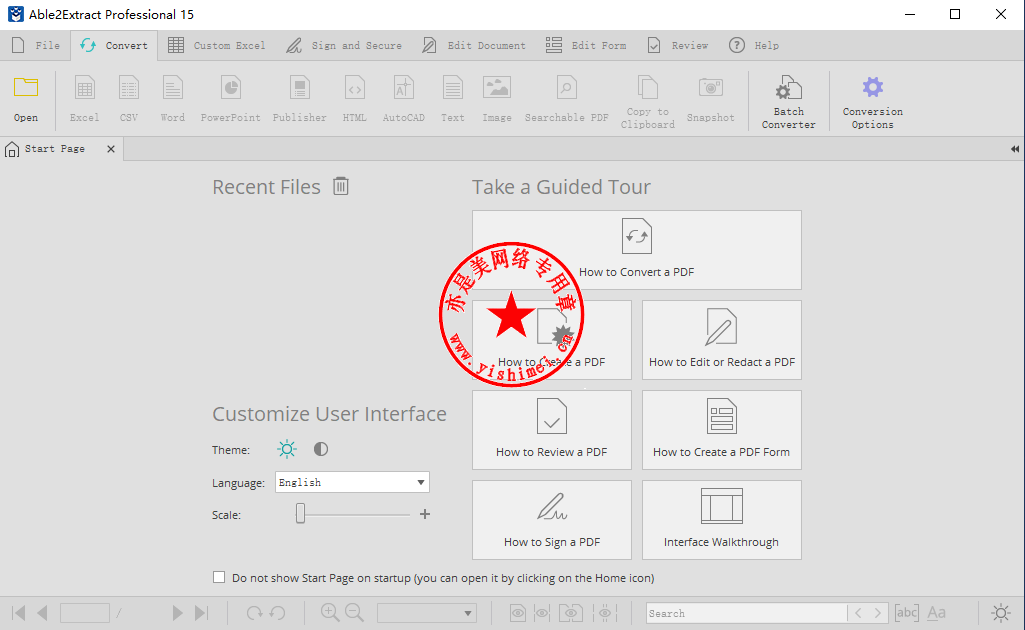Choose the Word conversion icon
This screenshot has height=630, width=1025.
click(173, 88)
